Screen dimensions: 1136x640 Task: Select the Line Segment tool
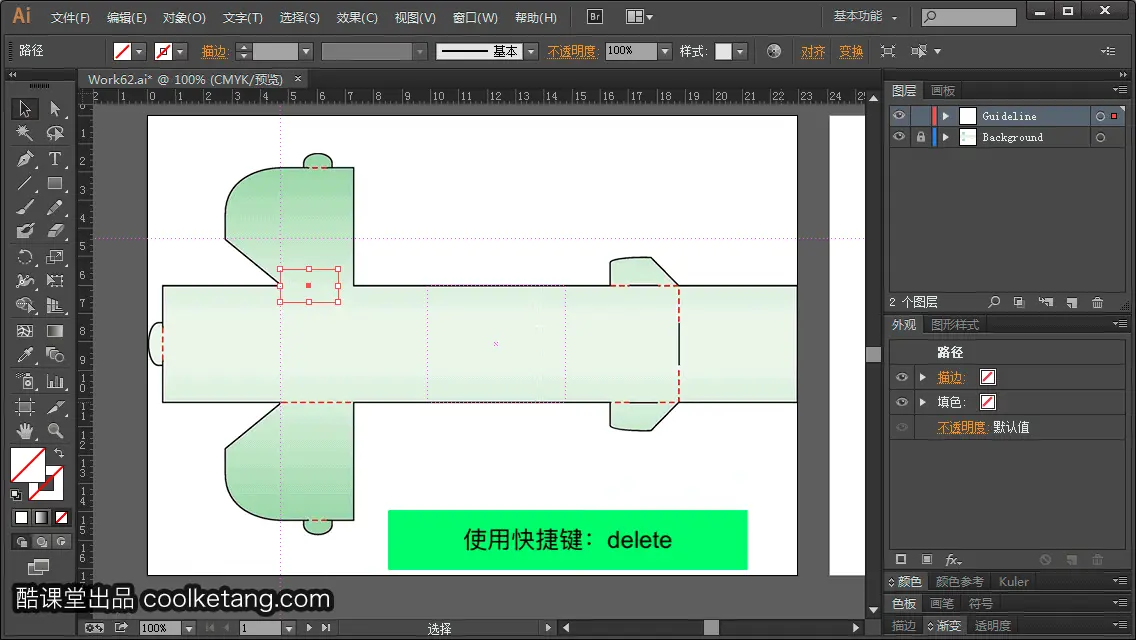click(25, 183)
